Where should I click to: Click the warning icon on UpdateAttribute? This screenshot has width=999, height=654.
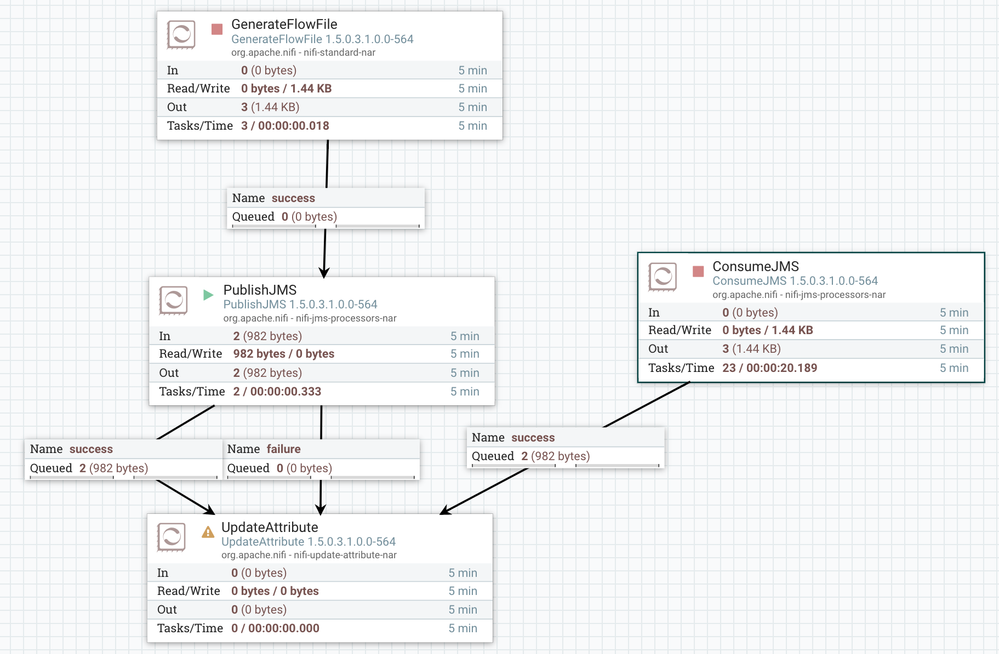(x=207, y=534)
